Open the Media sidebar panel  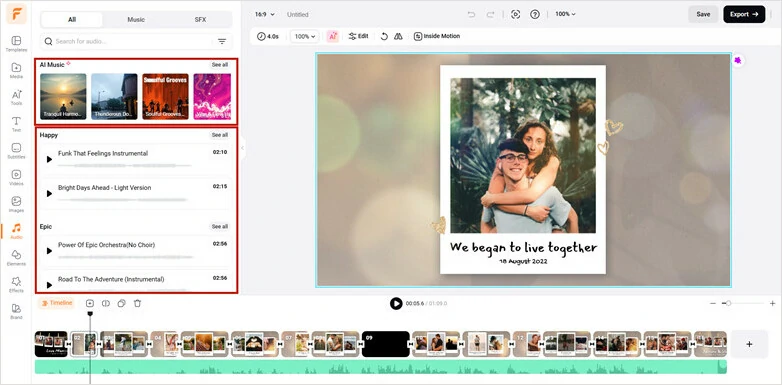tap(16, 71)
